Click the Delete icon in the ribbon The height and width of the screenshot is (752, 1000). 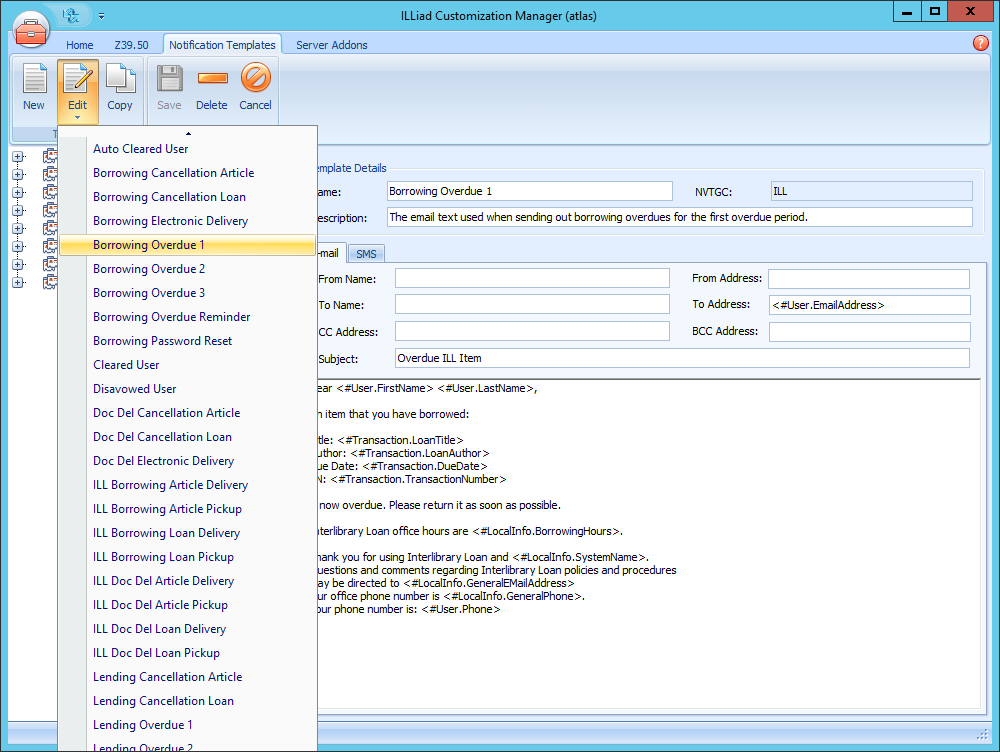211,85
